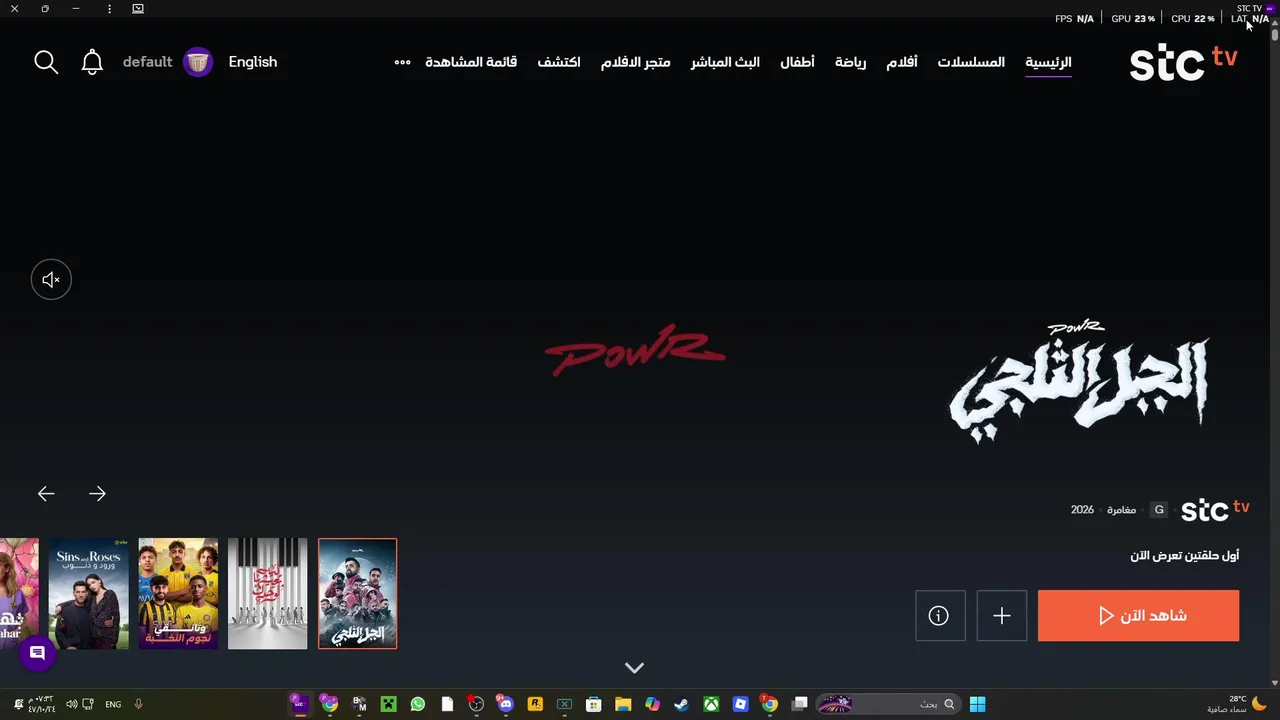Image resolution: width=1280 pixels, height=720 pixels.
Task: Open the purple chat support bubble
Action: [37, 654]
